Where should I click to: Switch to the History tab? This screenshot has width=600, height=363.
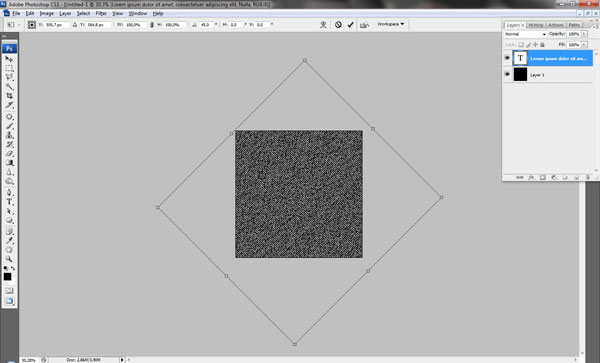coord(536,25)
